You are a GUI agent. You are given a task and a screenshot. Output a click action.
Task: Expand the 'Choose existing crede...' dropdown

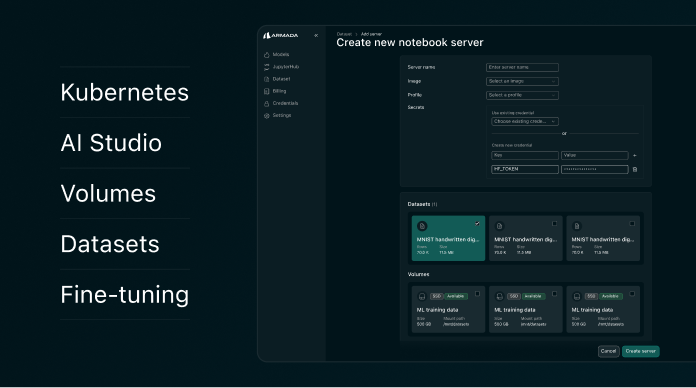pyautogui.click(x=525, y=121)
